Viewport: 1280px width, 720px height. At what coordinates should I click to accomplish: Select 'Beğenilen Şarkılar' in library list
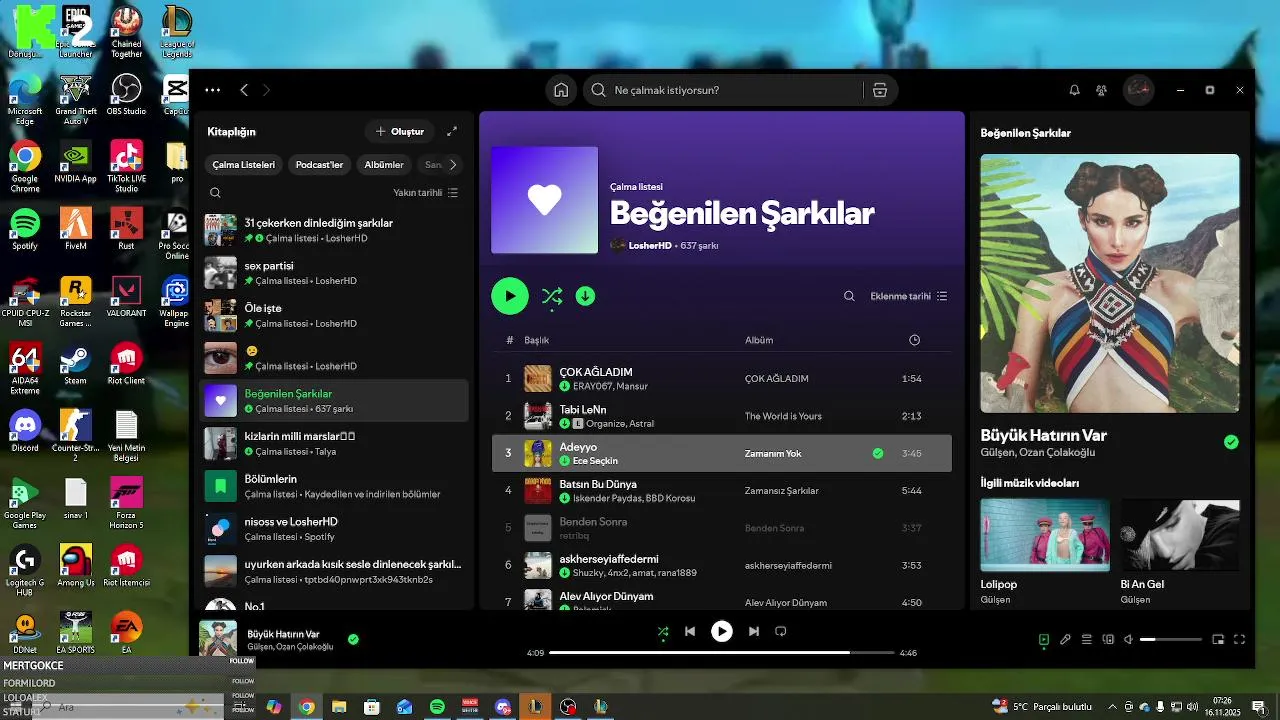tap(333, 400)
